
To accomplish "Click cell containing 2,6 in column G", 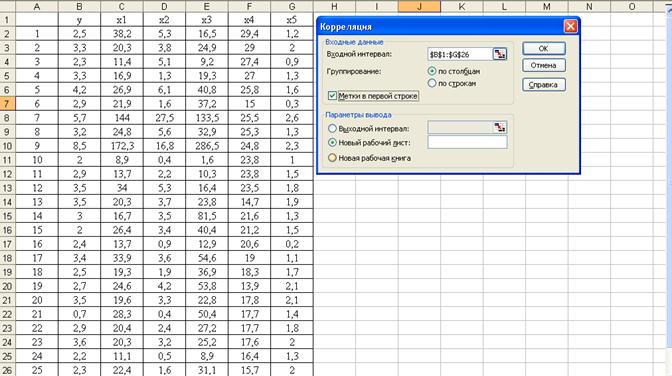I will 292,118.
